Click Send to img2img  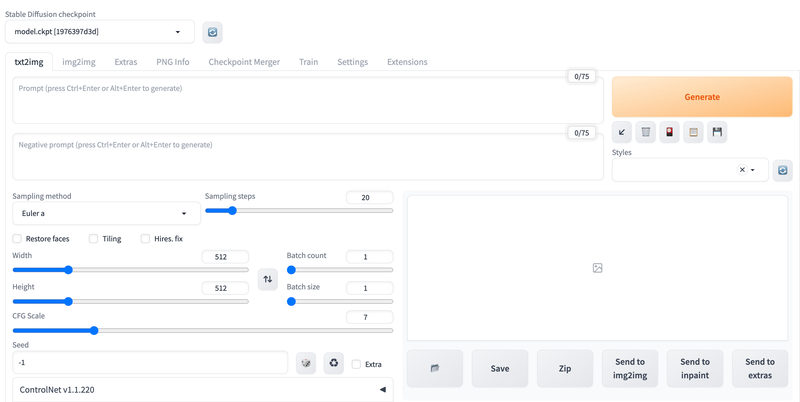(630, 368)
